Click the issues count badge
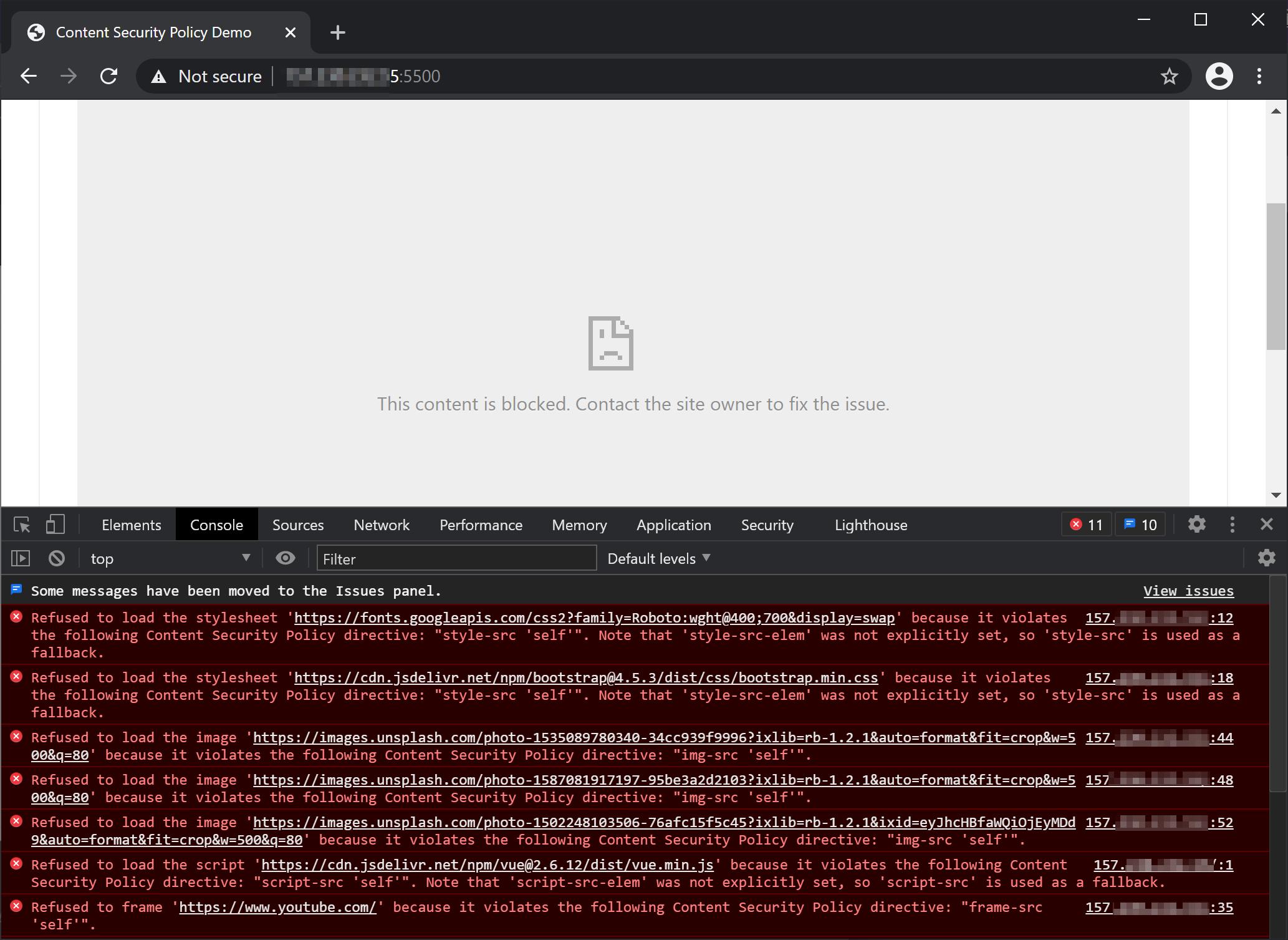 (1140, 524)
